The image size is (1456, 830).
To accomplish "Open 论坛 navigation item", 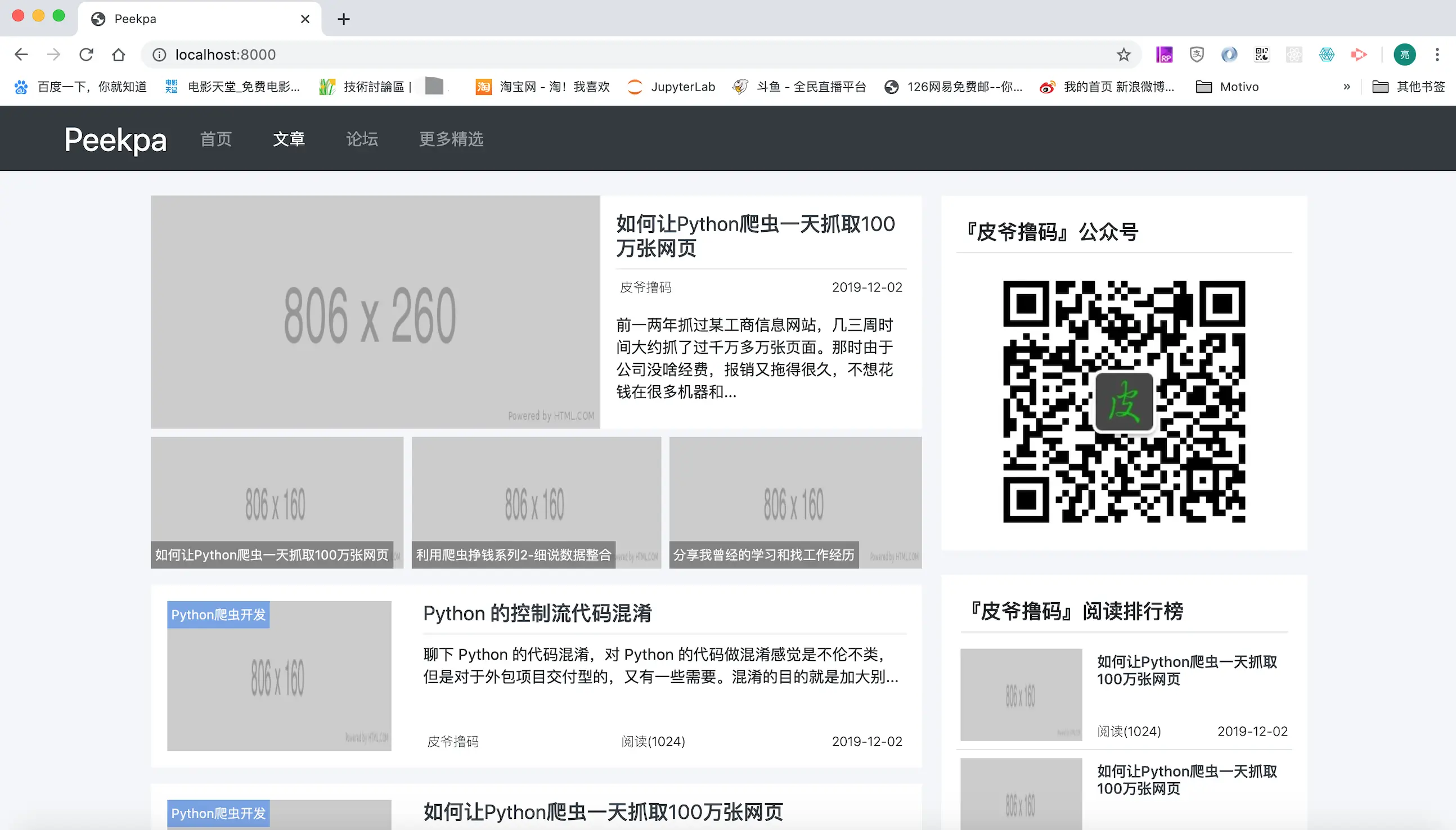I will tap(362, 138).
